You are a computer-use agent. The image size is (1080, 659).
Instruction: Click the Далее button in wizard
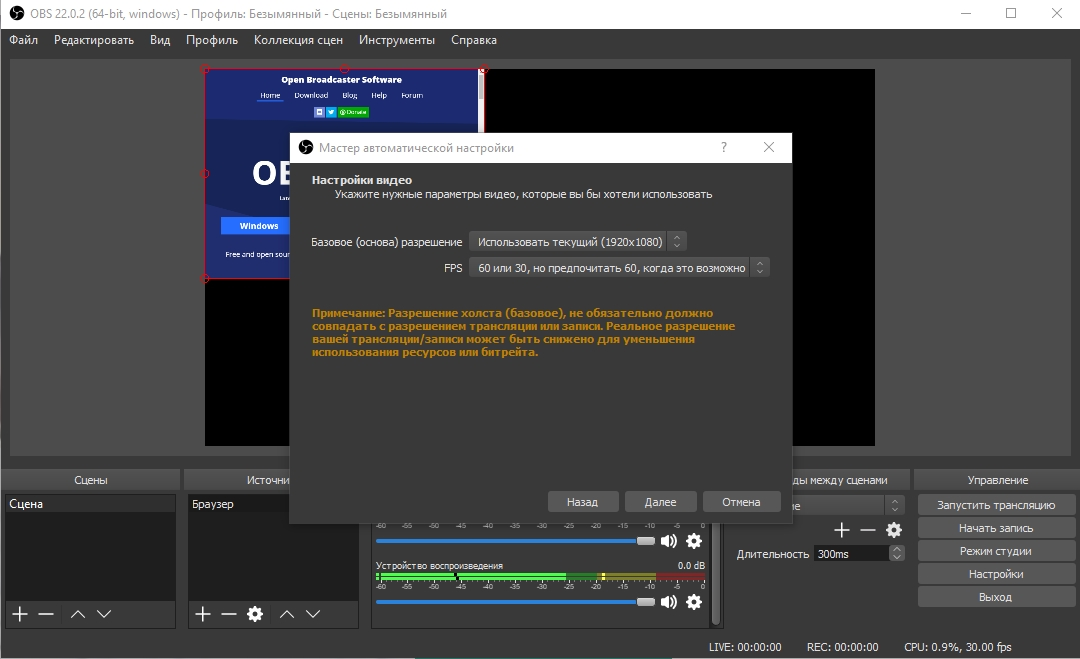[x=661, y=502]
